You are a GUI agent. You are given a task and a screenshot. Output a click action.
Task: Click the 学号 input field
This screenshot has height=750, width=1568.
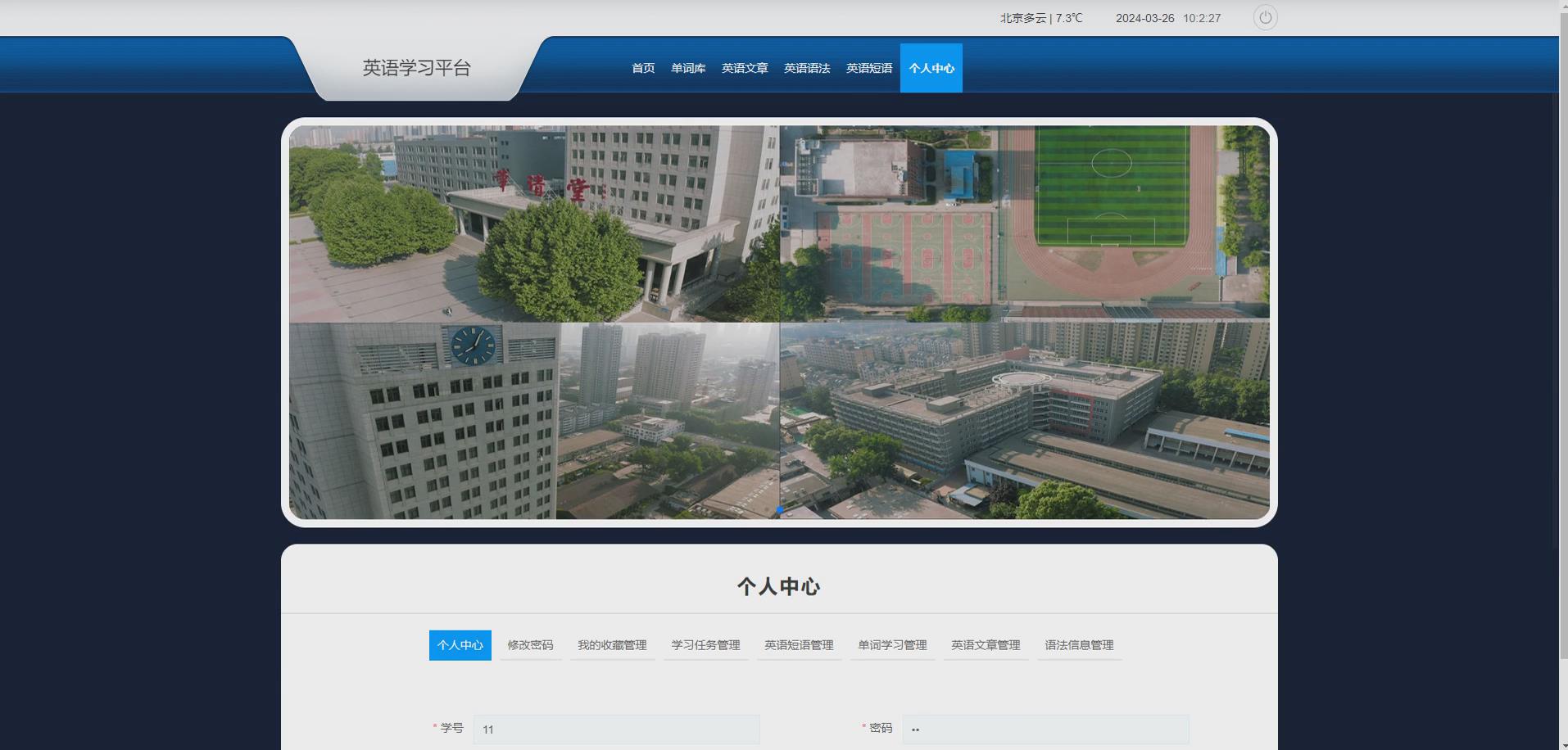click(x=616, y=729)
